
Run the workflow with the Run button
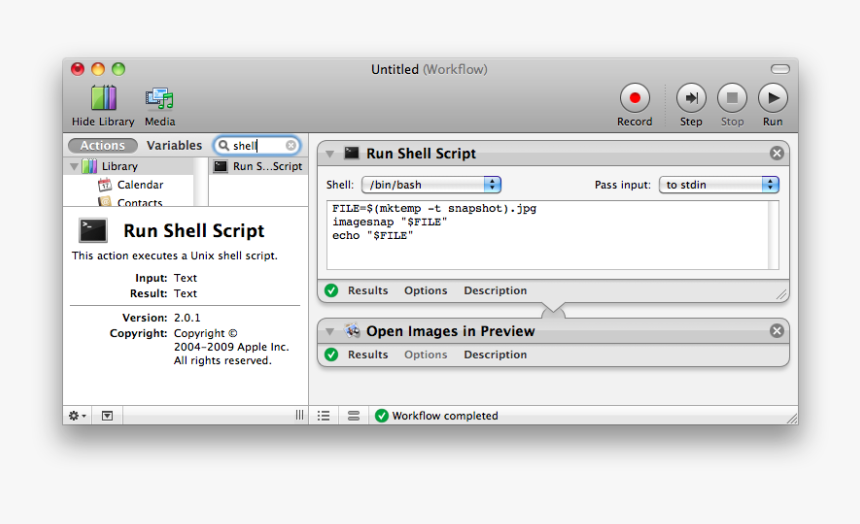click(773, 98)
